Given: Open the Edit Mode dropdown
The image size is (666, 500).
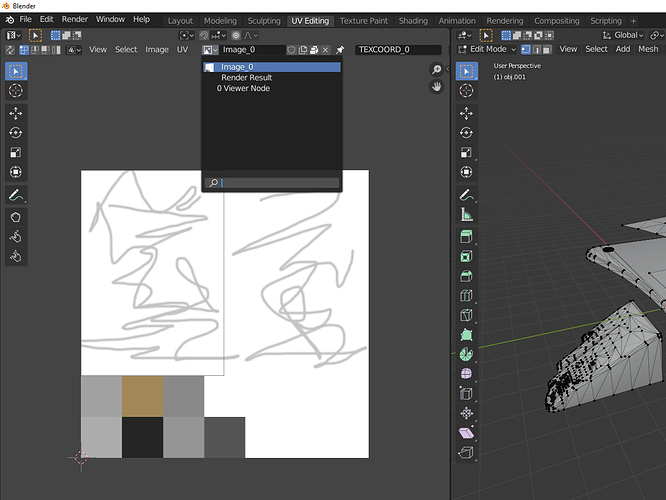Looking at the screenshot, I should point(487,49).
